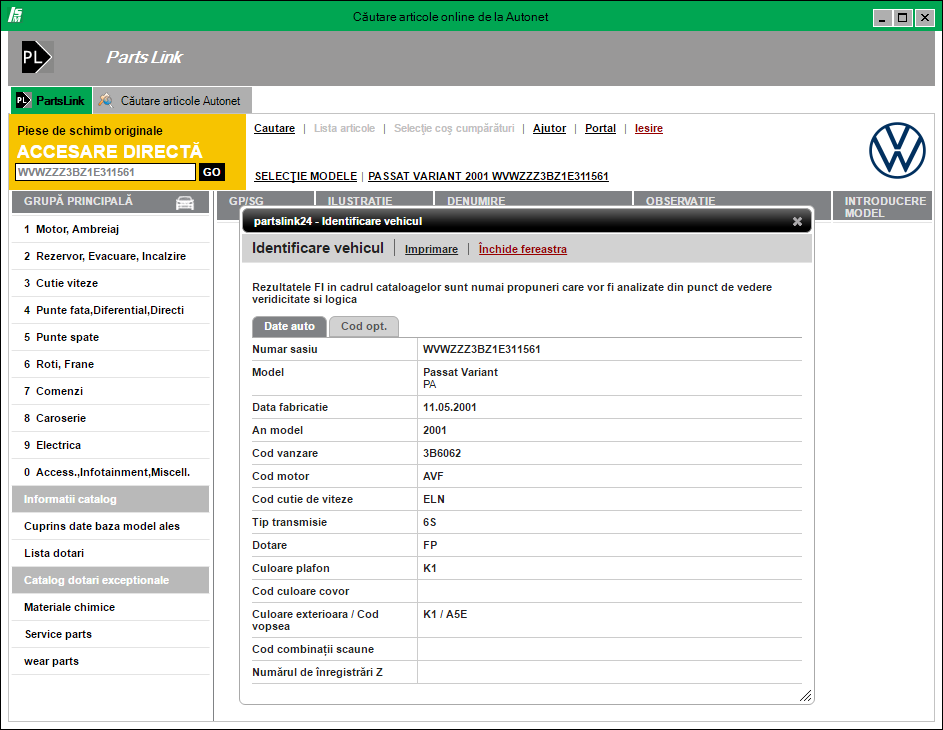Click the car icon in Grupă Principală header
943x730 pixels.
coord(185,203)
